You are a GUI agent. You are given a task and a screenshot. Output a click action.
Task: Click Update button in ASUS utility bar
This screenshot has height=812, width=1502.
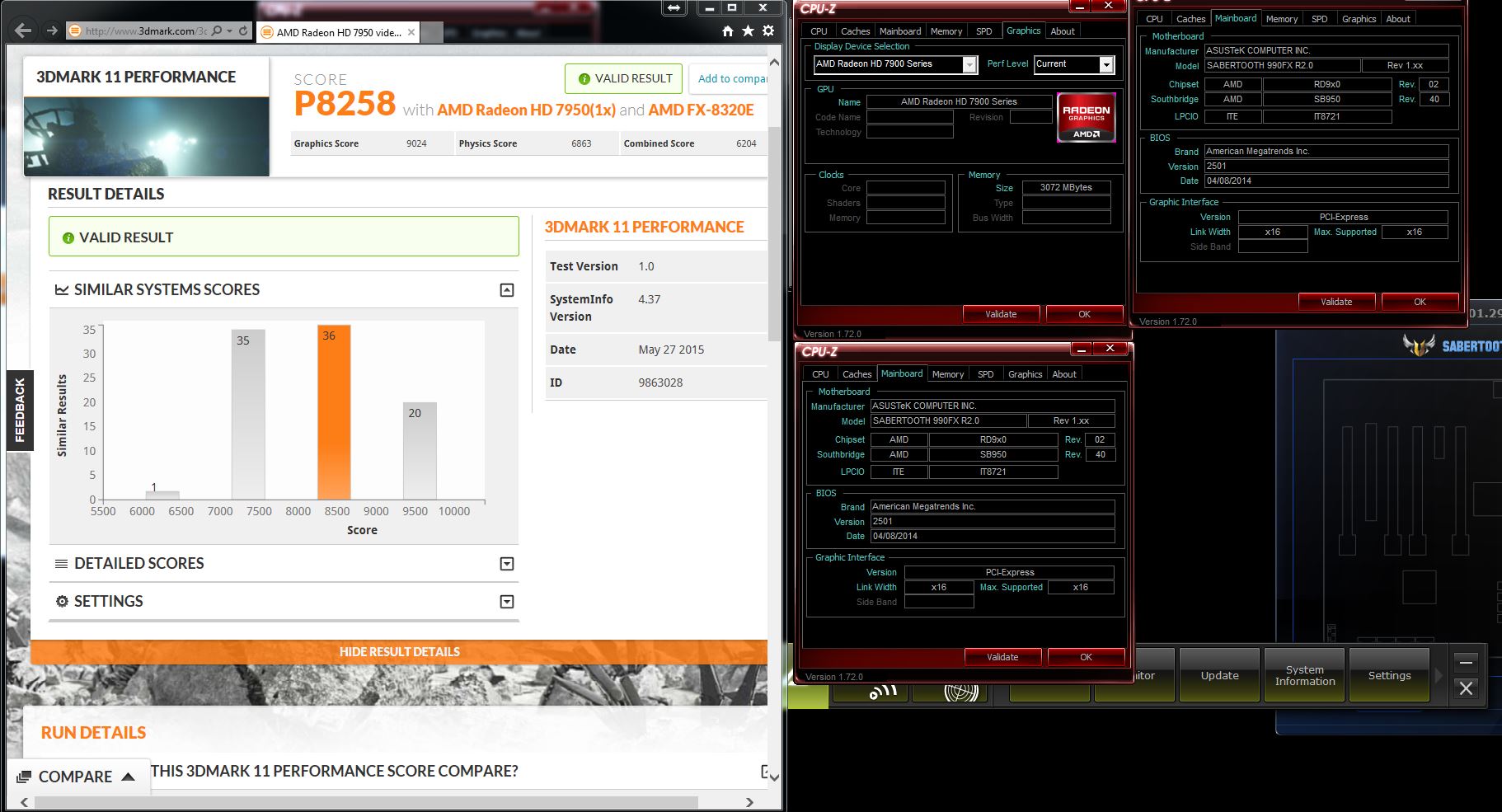pyautogui.click(x=1219, y=675)
